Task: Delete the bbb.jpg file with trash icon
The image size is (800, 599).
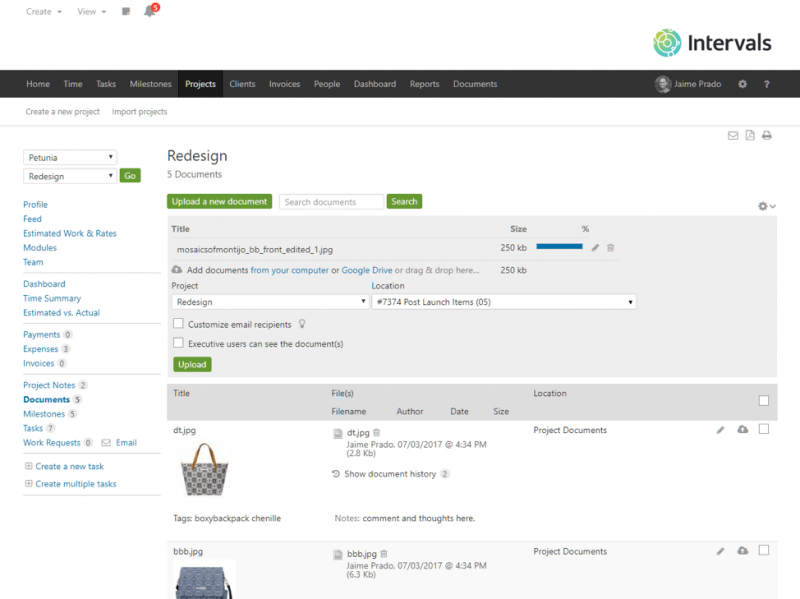Action: tap(384, 554)
